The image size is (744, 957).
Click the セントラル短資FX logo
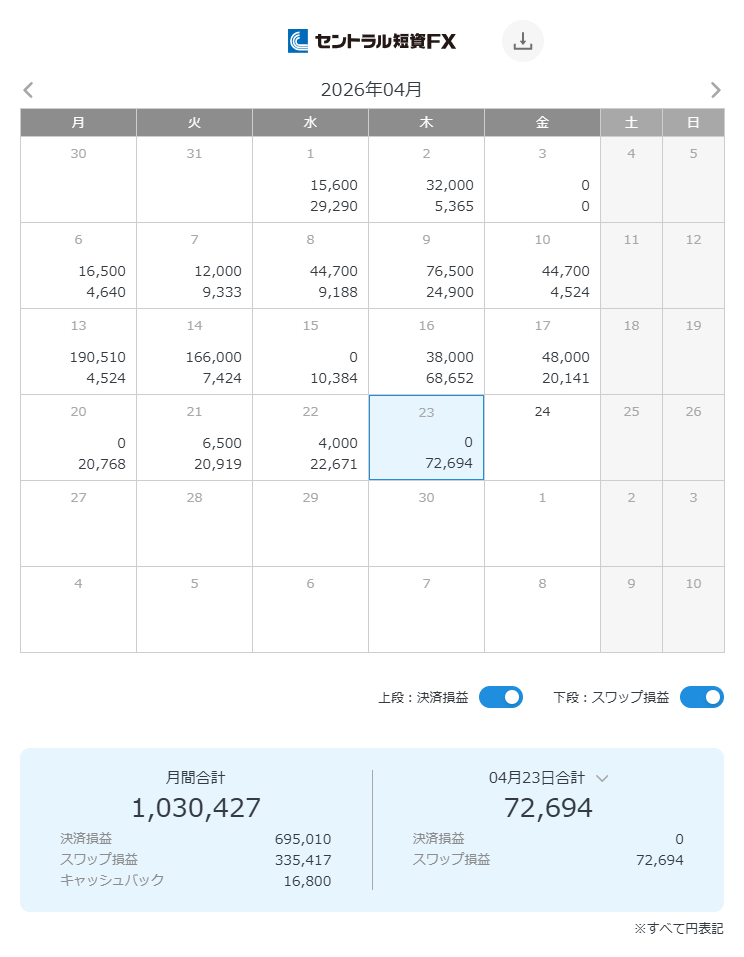tap(372, 41)
